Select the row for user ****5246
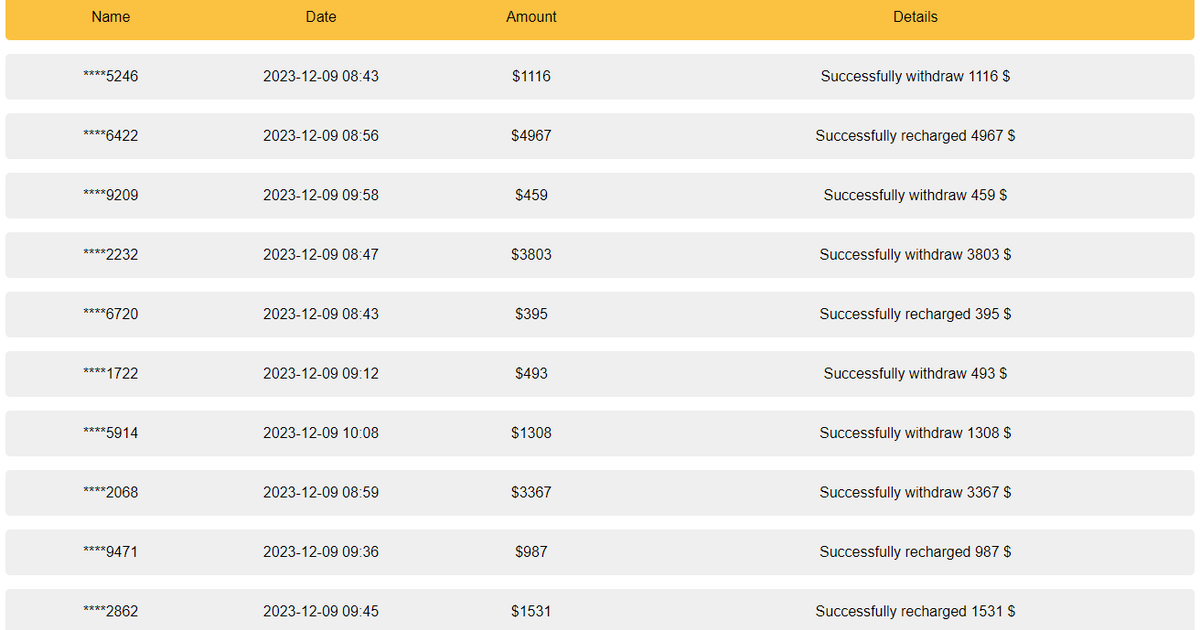1200x630 pixels. pos(600,76)
